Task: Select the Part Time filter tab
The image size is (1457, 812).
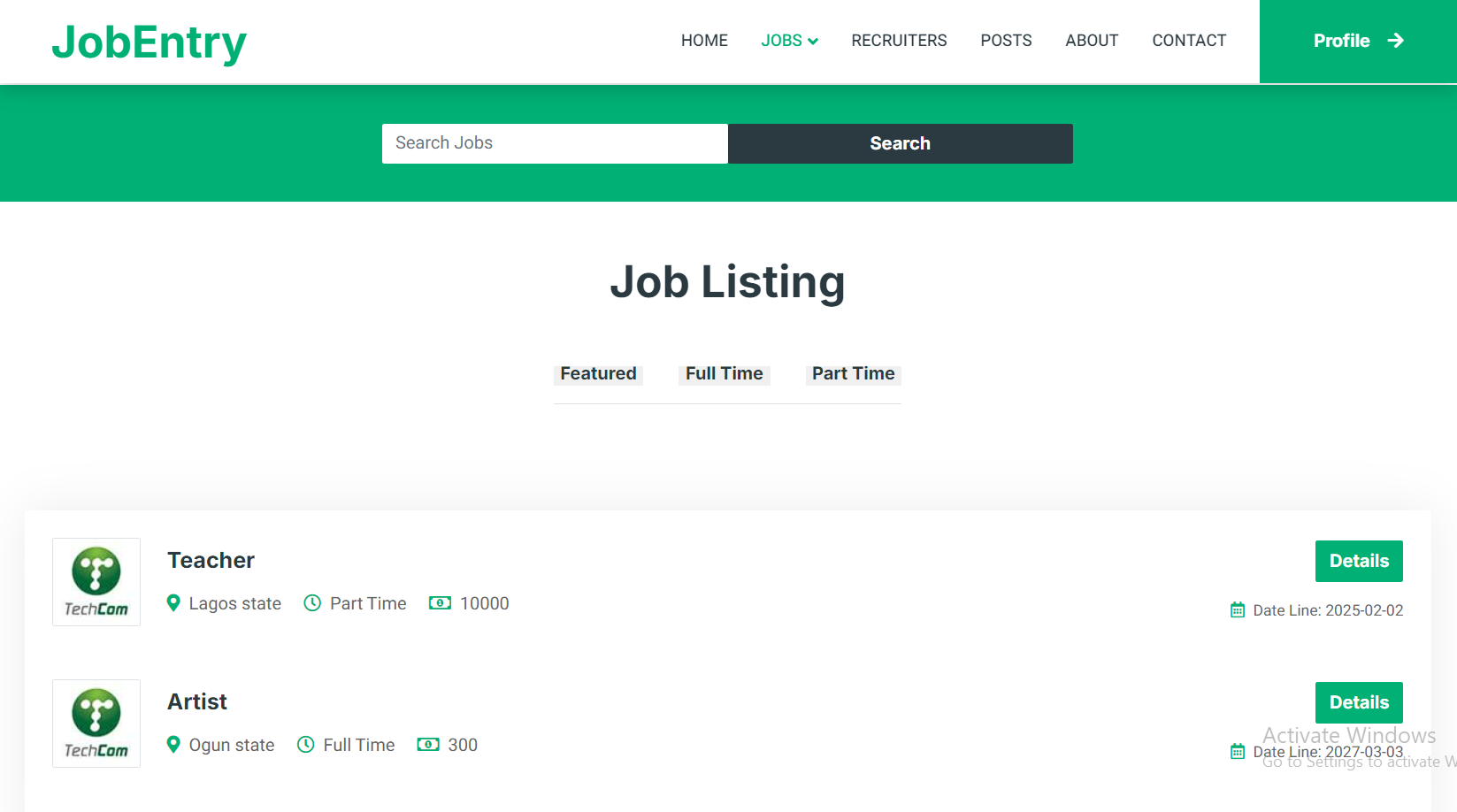Action: pos(853,373)
